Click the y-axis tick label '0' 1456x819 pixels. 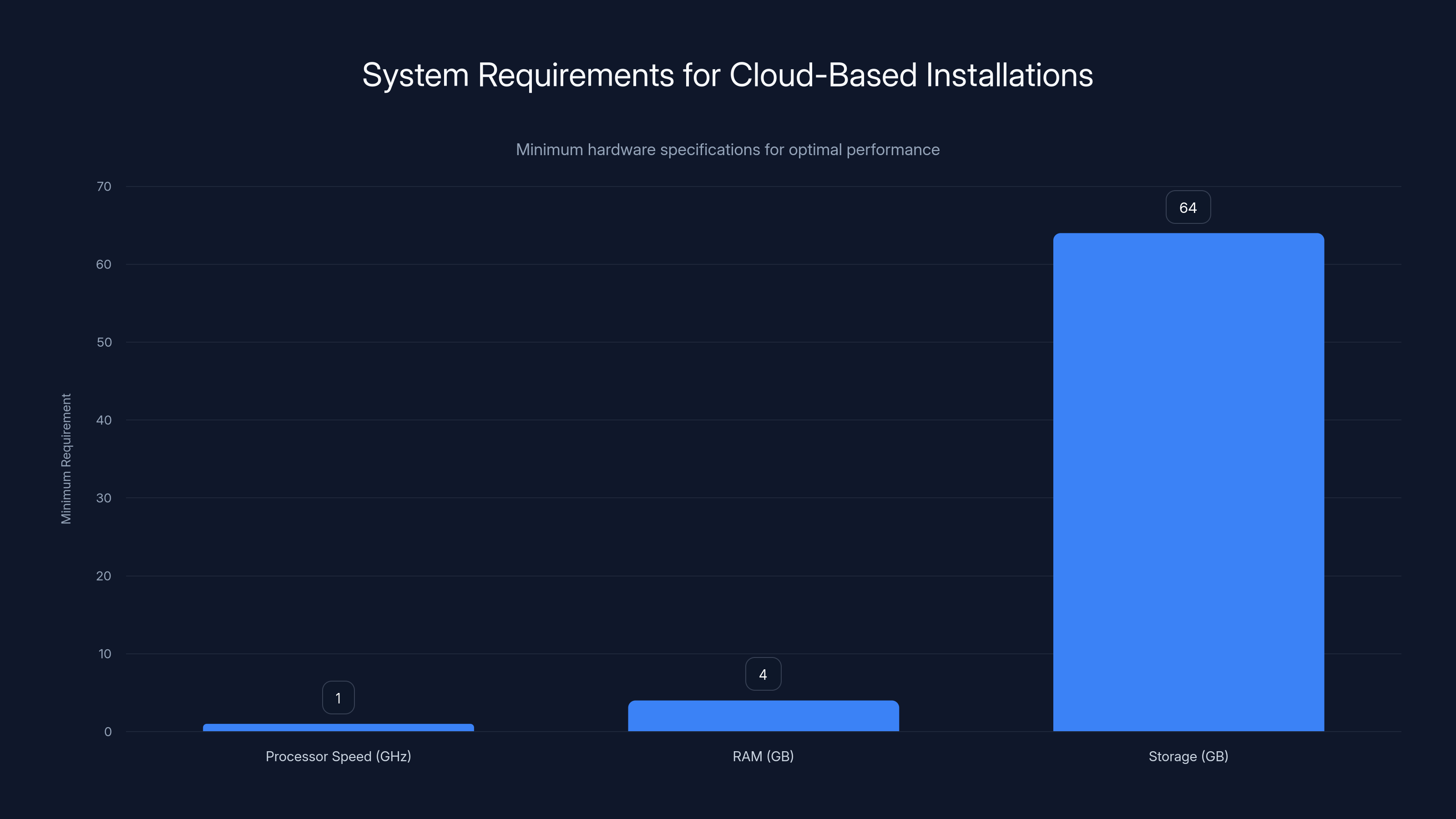108,732
